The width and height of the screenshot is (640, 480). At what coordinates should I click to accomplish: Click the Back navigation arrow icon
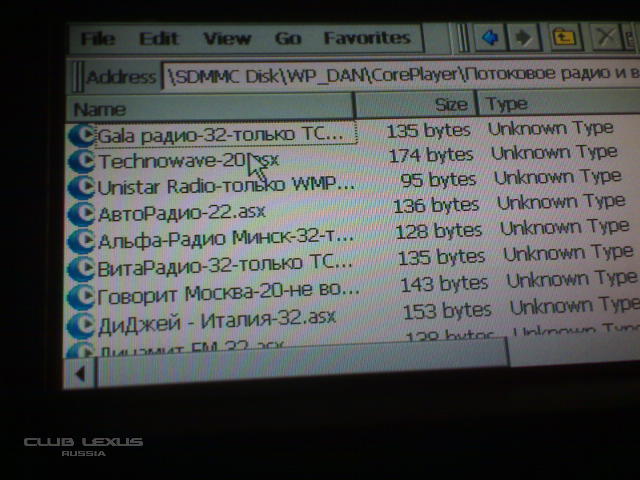490,38
